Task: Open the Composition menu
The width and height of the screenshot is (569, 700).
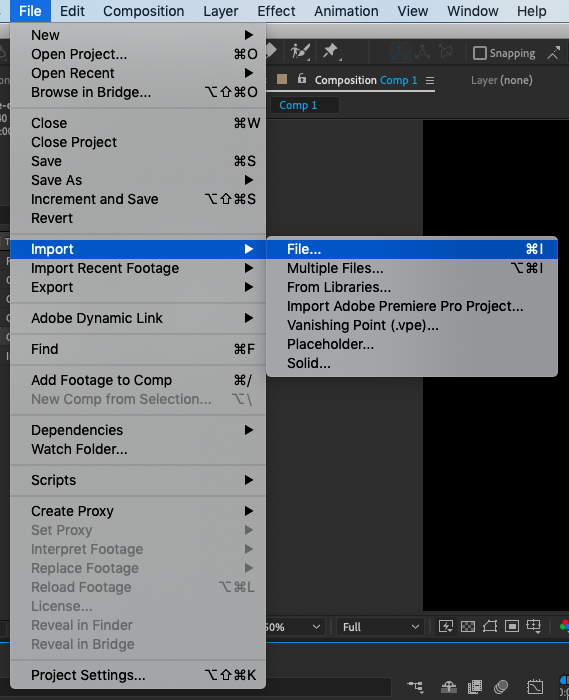Action: pos(143,11)
